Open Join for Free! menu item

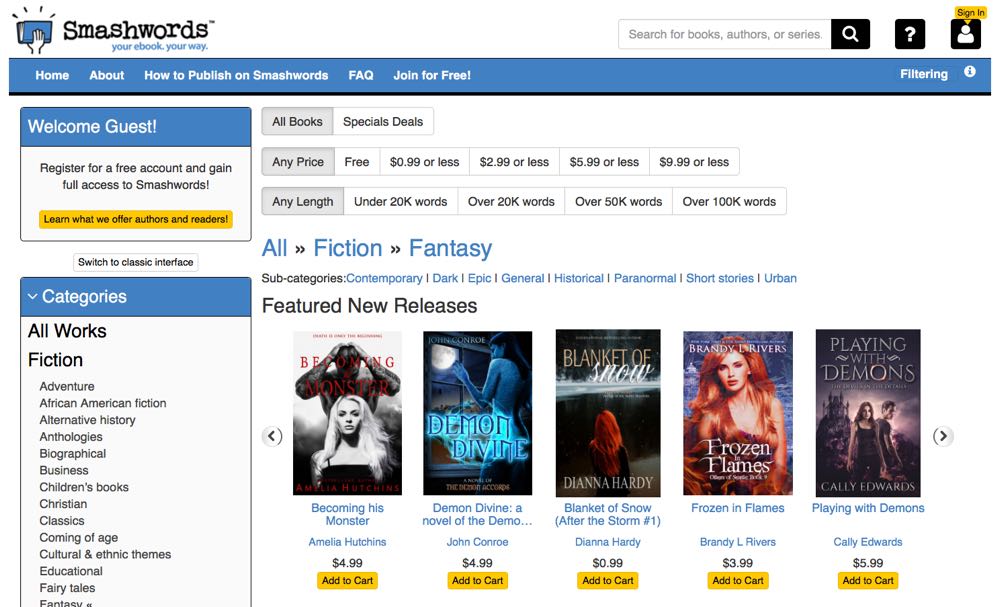click(x=432, y=75)
